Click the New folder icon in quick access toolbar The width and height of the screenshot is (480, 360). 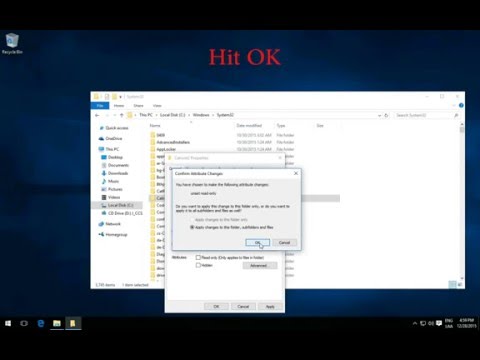click(114, 97)
